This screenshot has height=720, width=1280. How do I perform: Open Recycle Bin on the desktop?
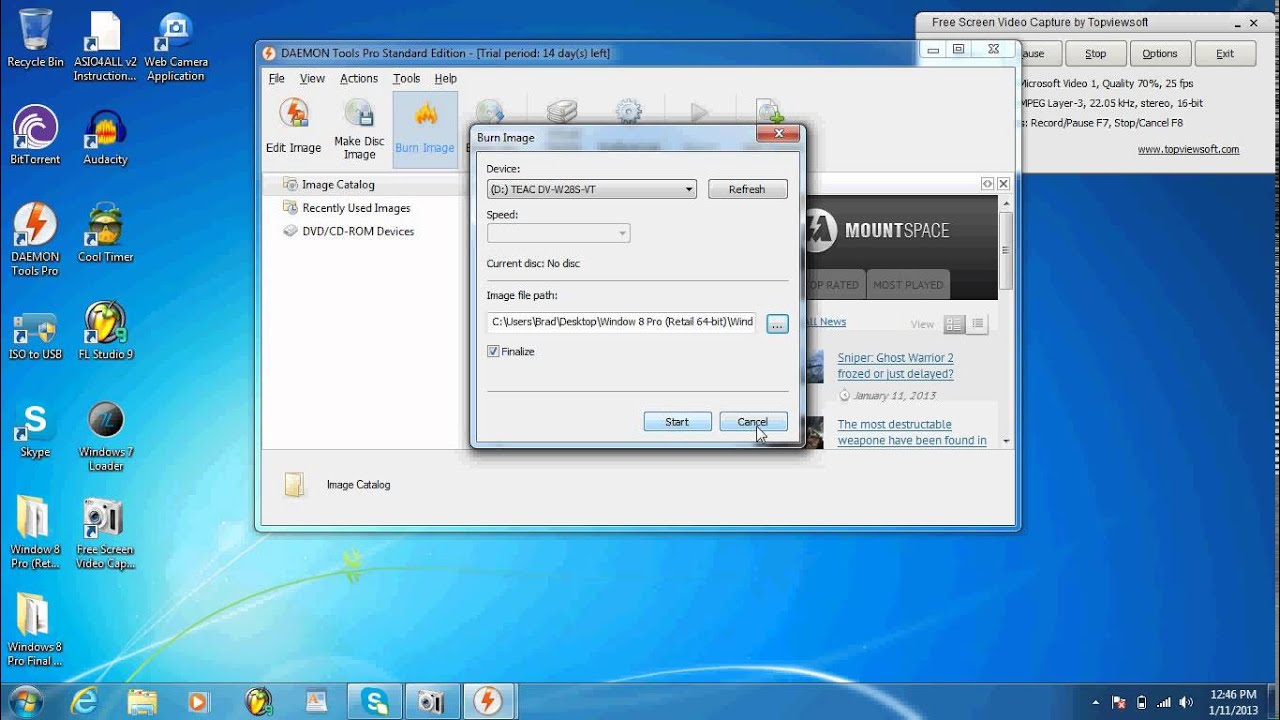point(35,39)
